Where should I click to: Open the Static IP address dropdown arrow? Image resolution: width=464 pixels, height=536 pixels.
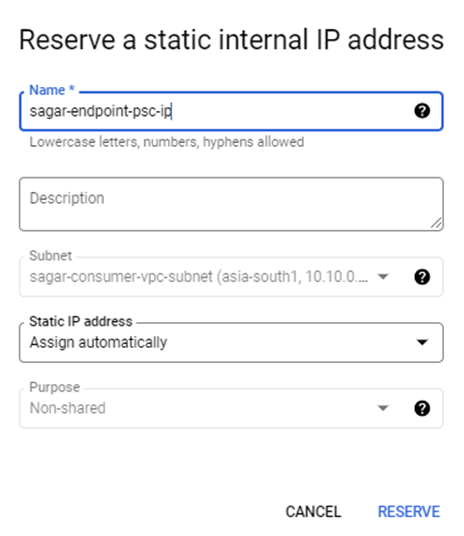[x=422, y=342]
